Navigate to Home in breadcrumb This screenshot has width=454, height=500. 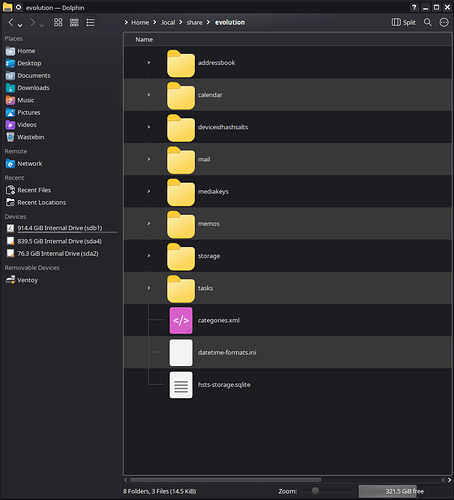pyautogui.click(x=140, y=22)
